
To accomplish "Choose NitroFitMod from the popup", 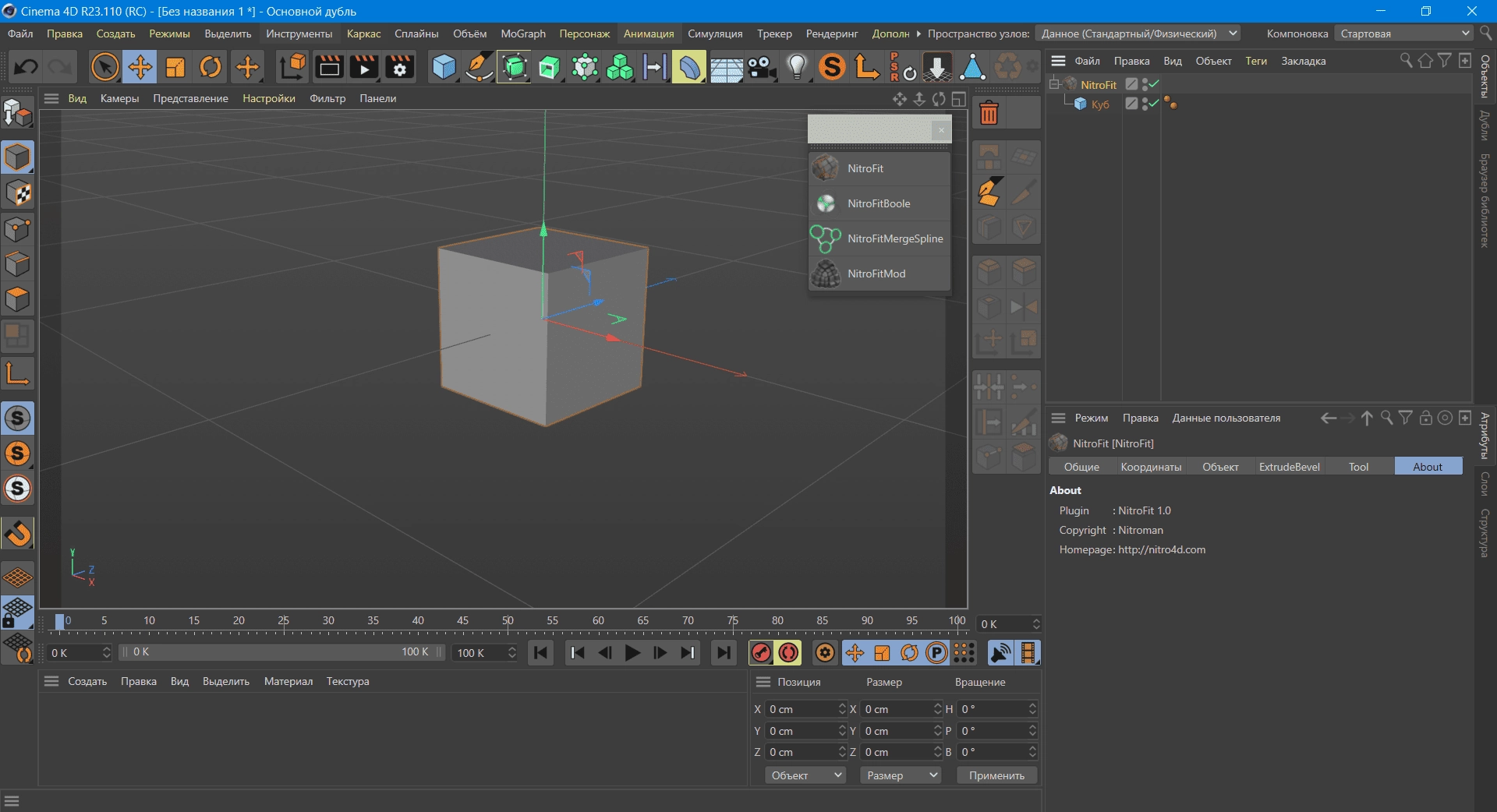I will click(x=879, y=274).
